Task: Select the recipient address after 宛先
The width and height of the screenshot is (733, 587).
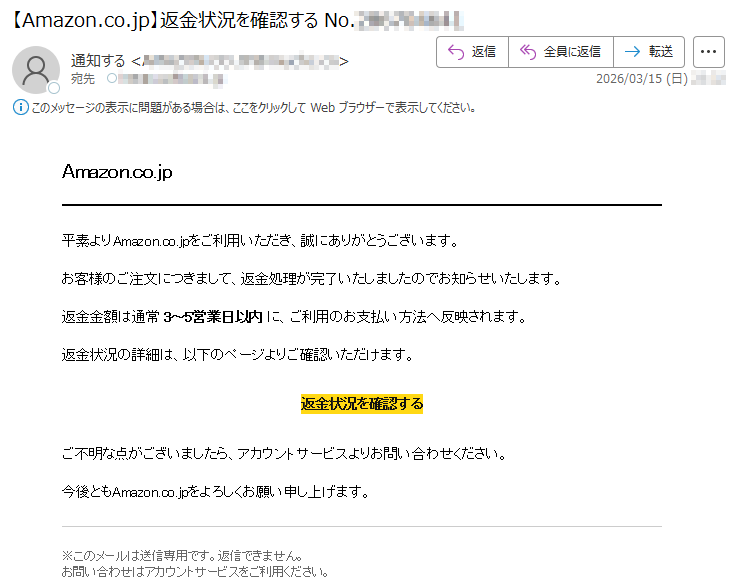Action: coord(171,79)
